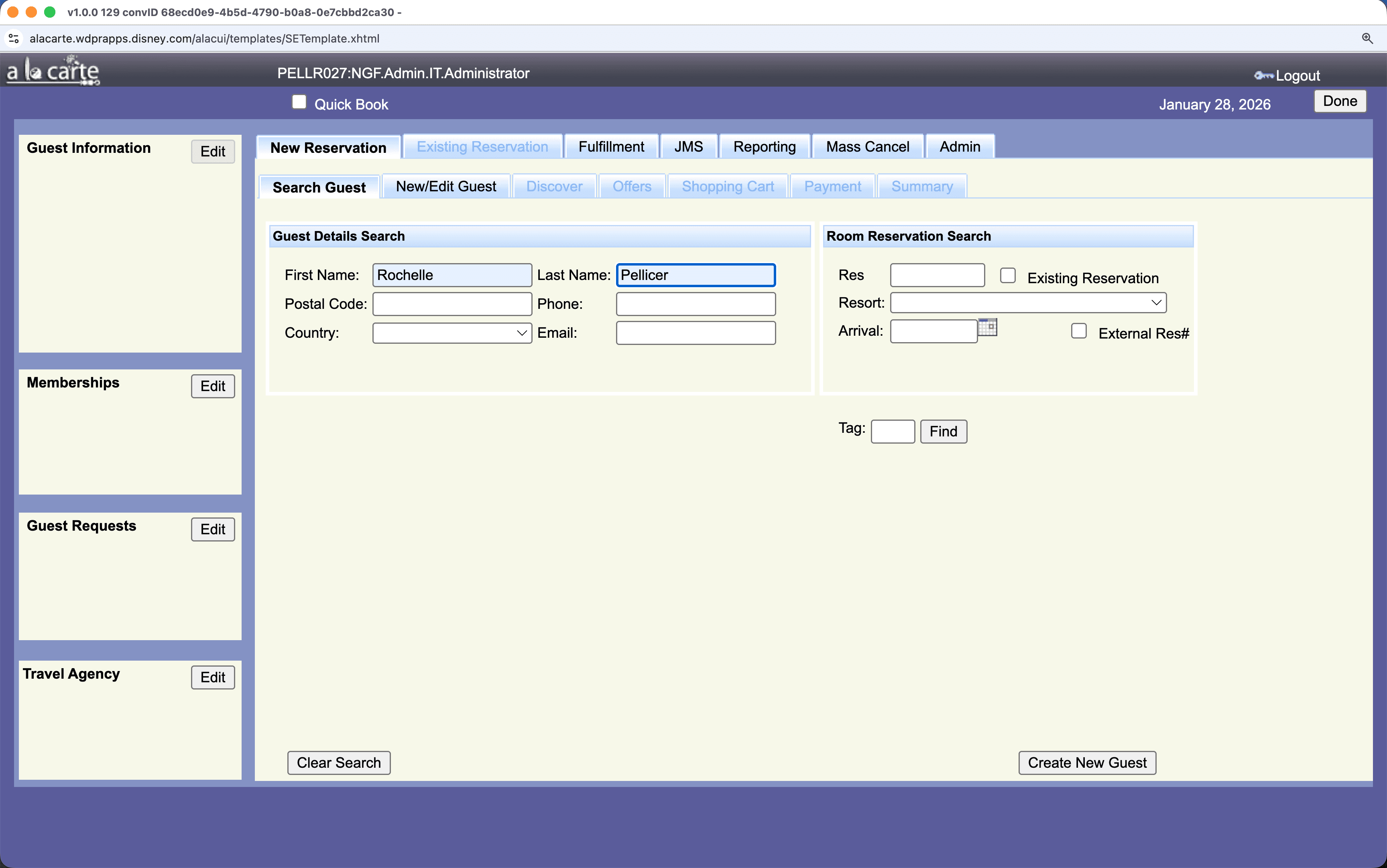Open the Resort dropdown list
This screenshot has height=868, width=1387.
(1028, 302)
